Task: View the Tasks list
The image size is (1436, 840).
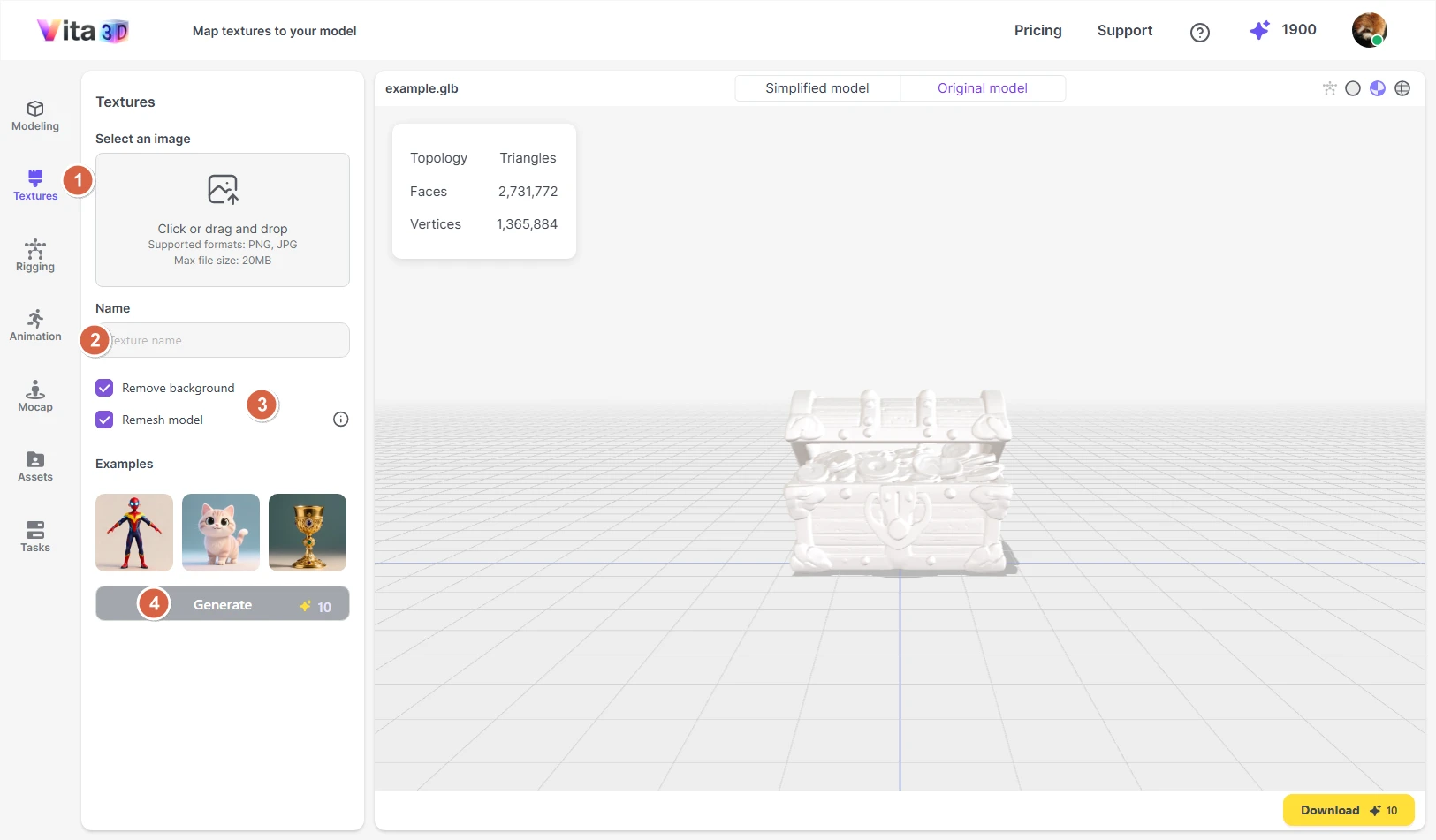Action: [x=35, y=537]
